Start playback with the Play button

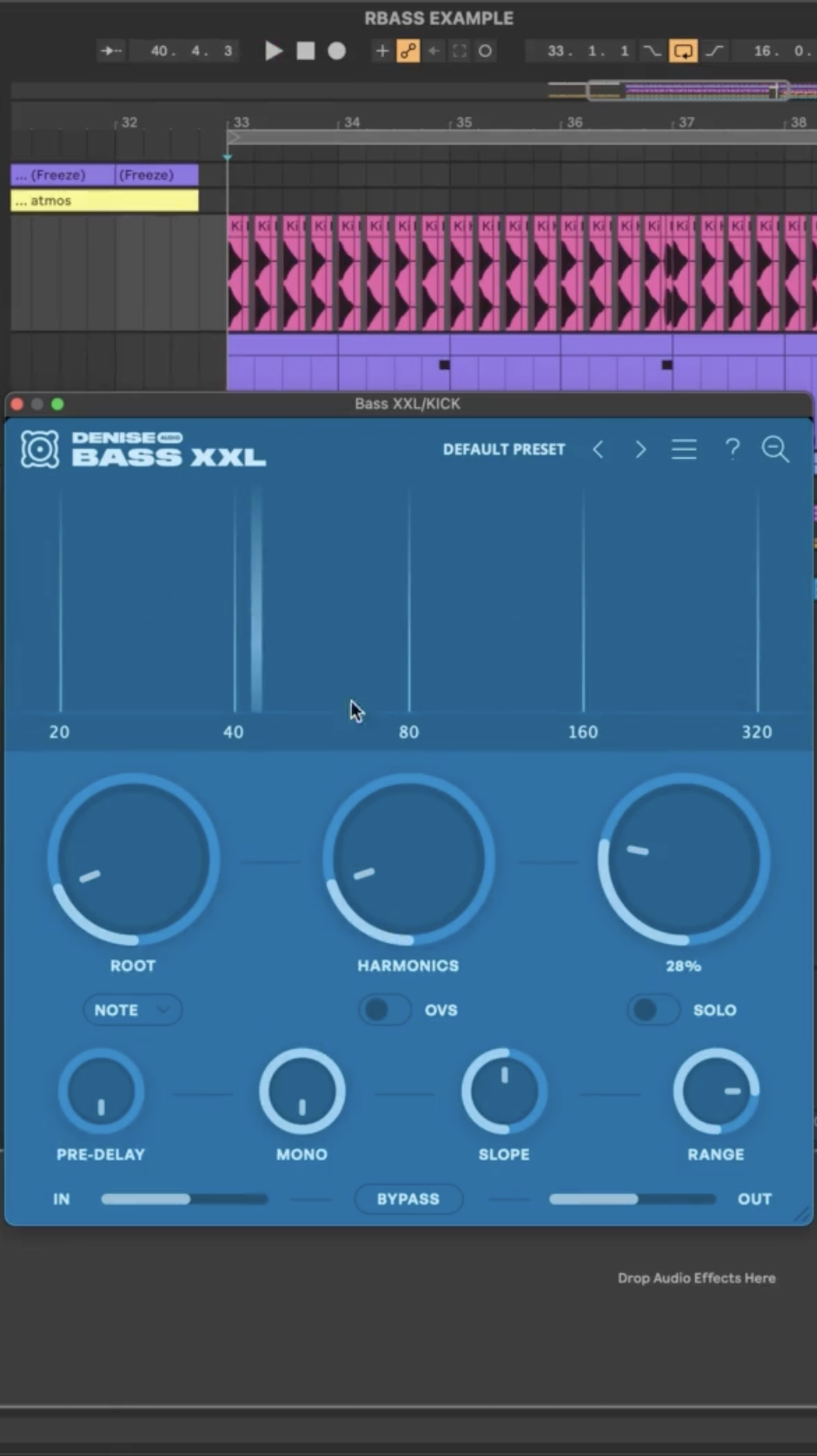[274, 51]
